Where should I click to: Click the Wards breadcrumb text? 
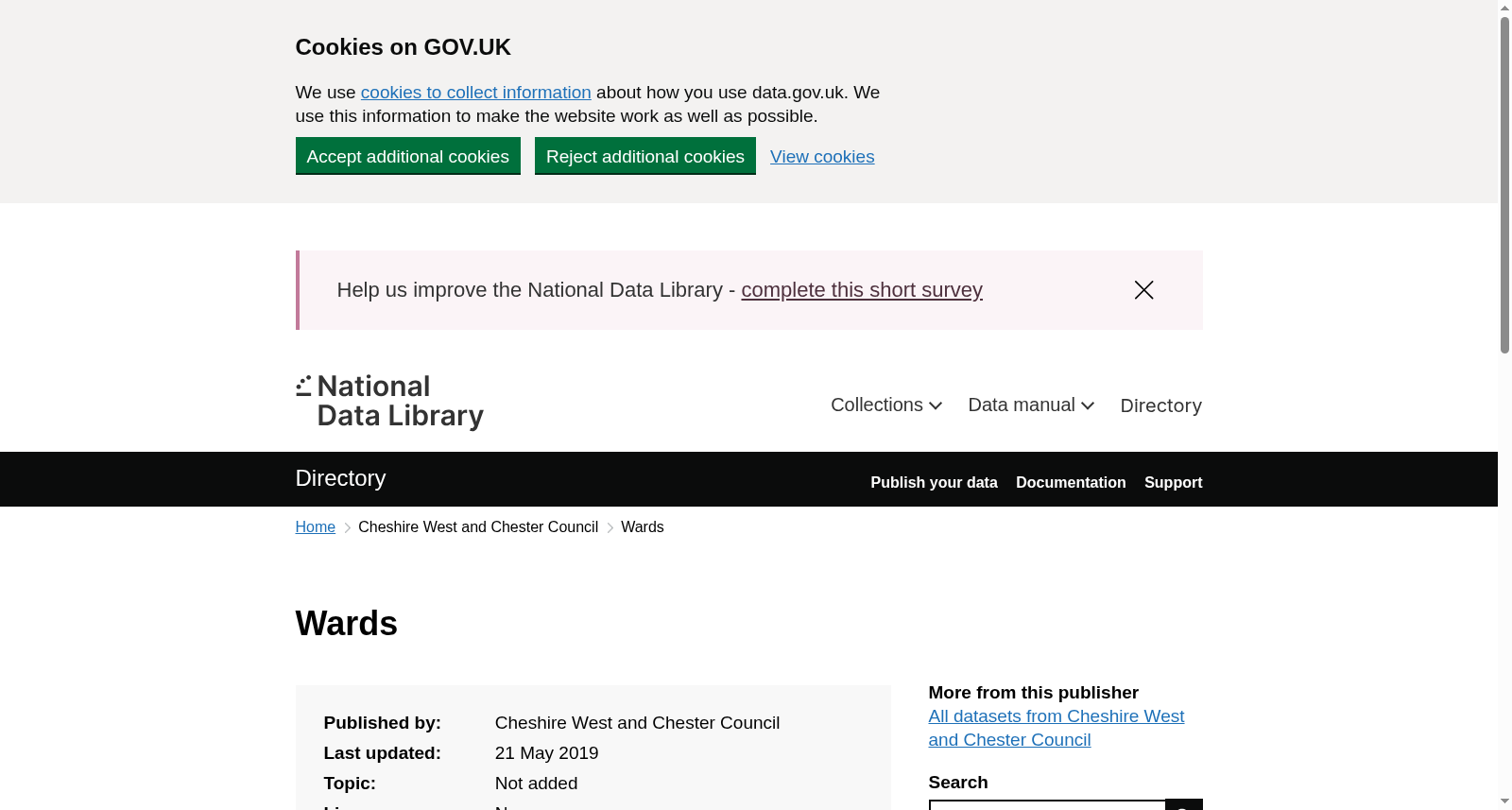pyautogui.click(x=643, y=527)
